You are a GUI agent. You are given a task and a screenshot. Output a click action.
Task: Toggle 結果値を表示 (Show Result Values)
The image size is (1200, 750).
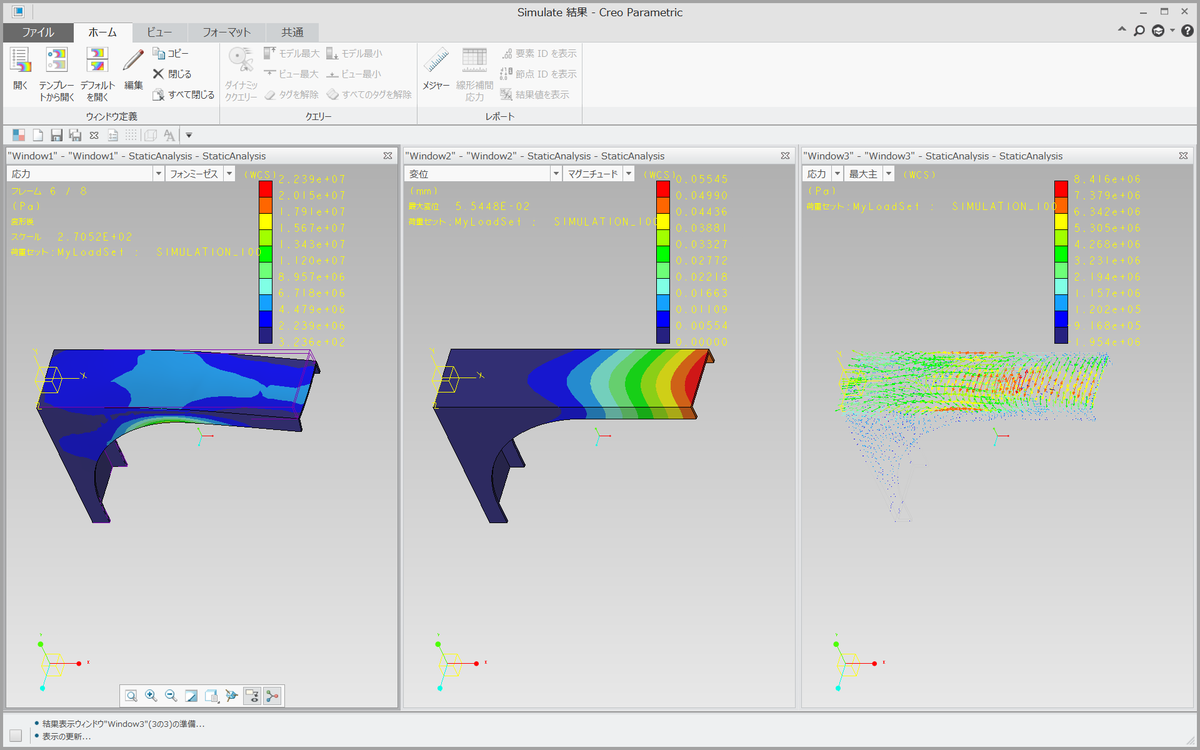(535, 95)
